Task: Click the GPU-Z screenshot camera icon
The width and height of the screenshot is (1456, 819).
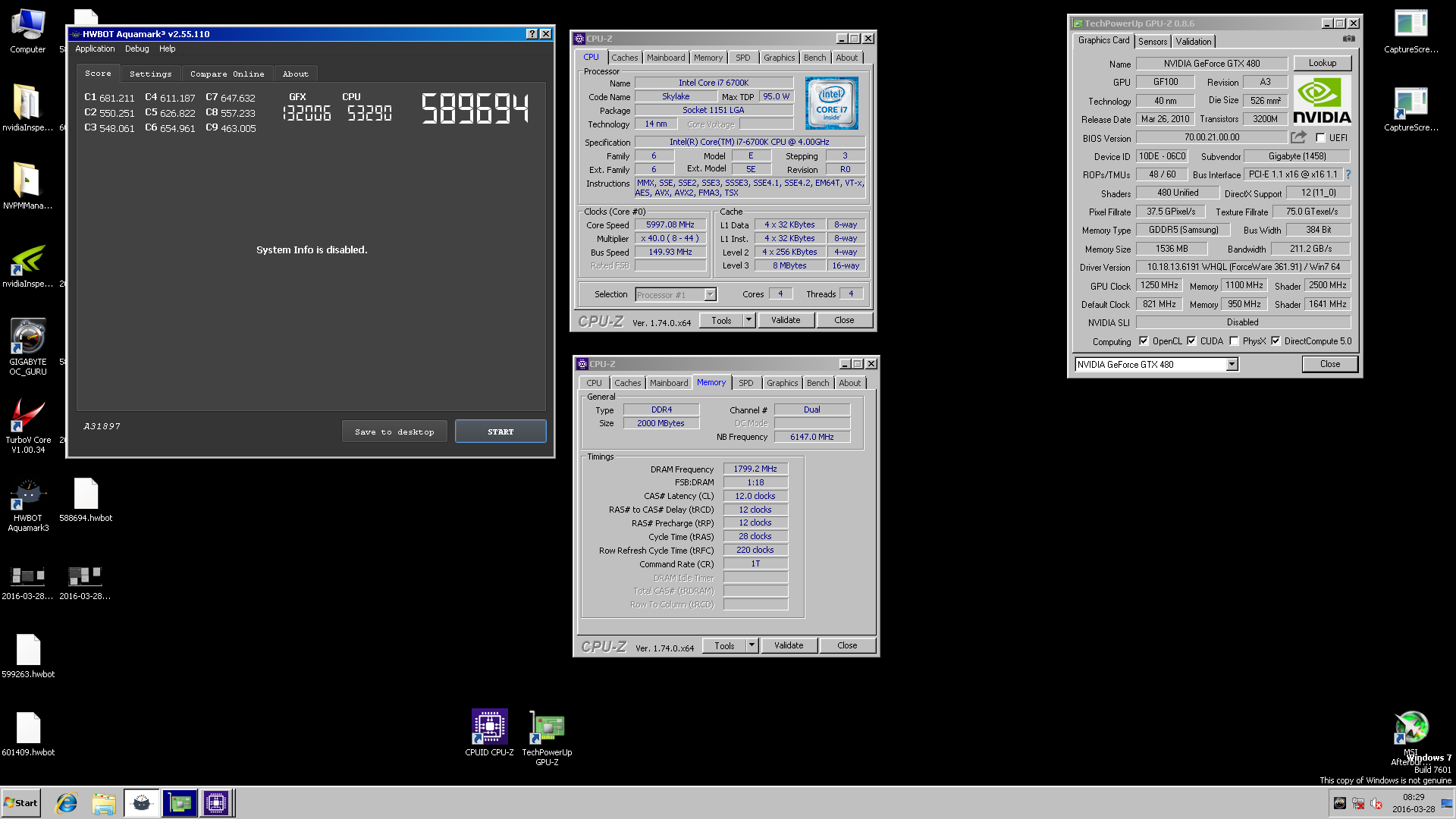Action: 1348,39
